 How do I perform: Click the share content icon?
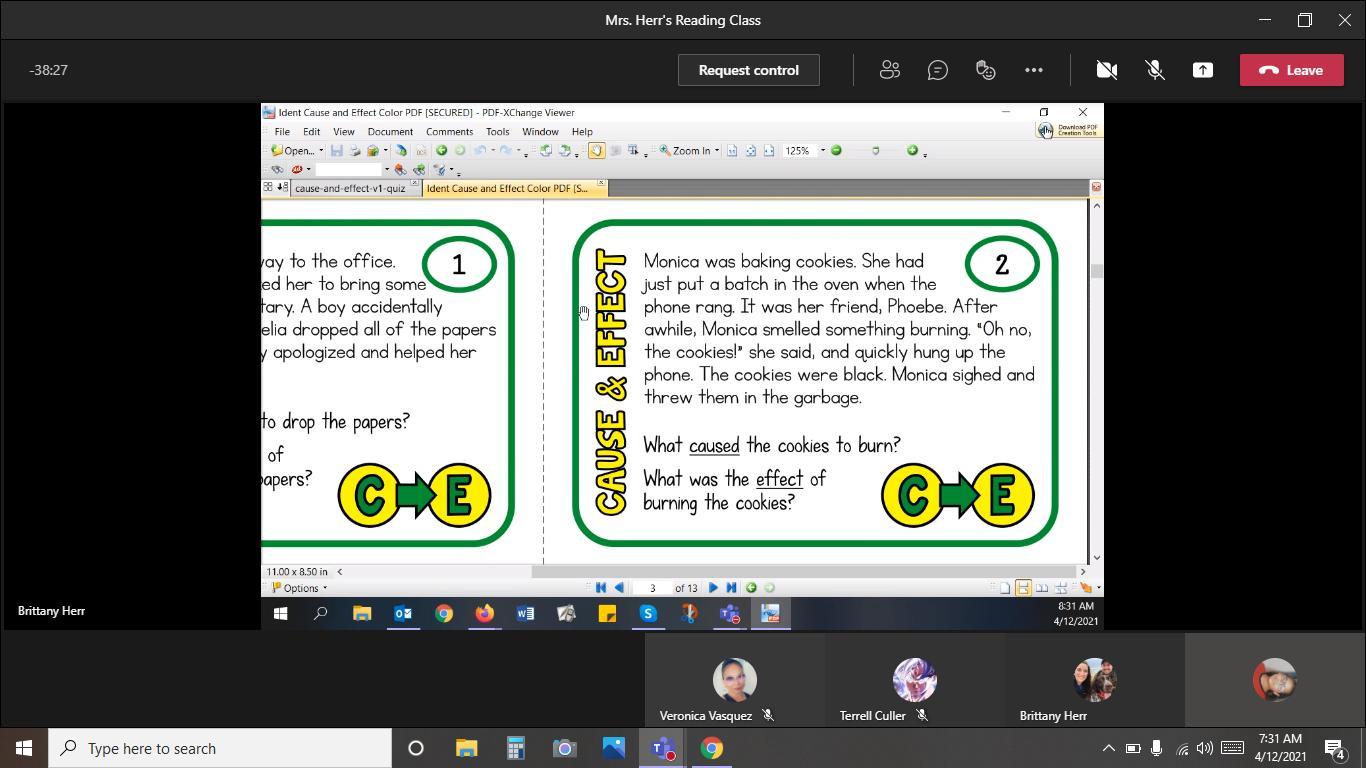[x=1202, y=70]
